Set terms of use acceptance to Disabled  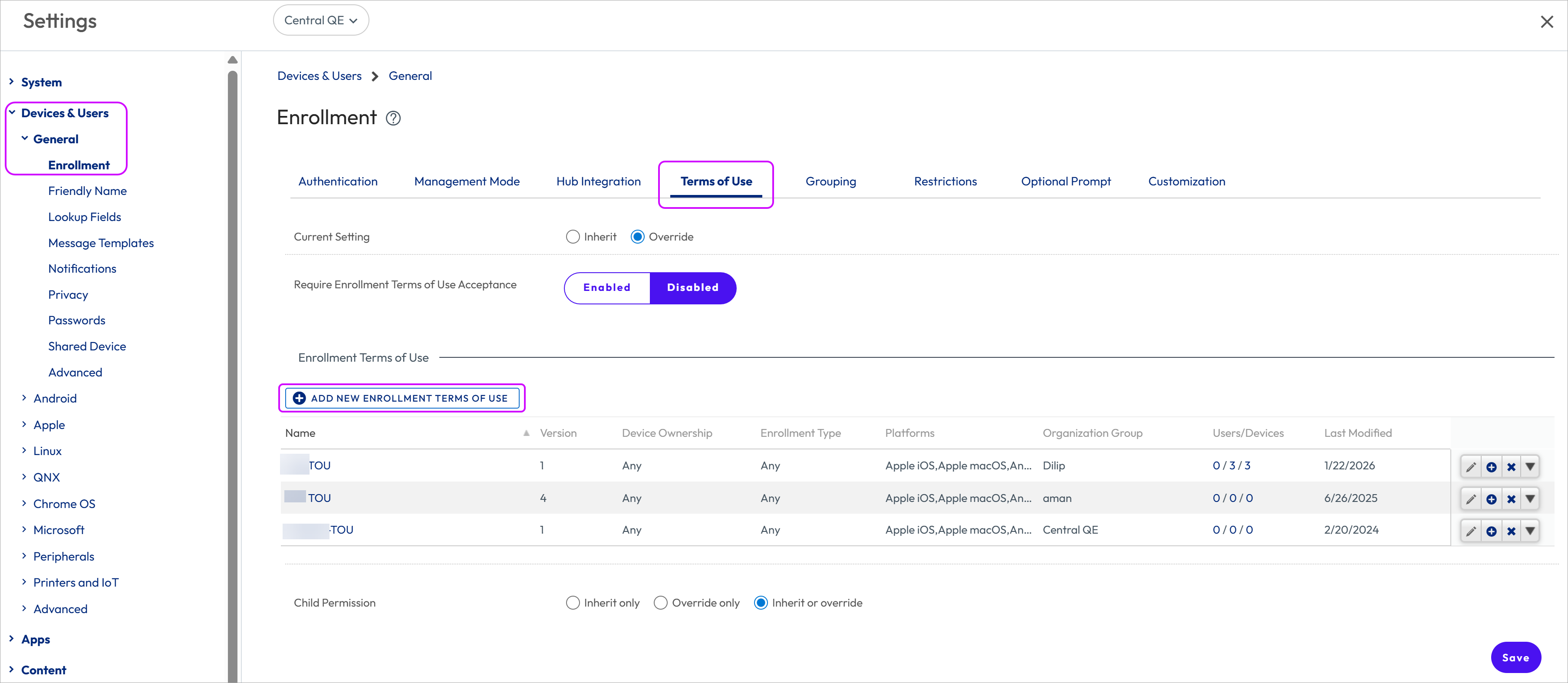tap(693, 288)
